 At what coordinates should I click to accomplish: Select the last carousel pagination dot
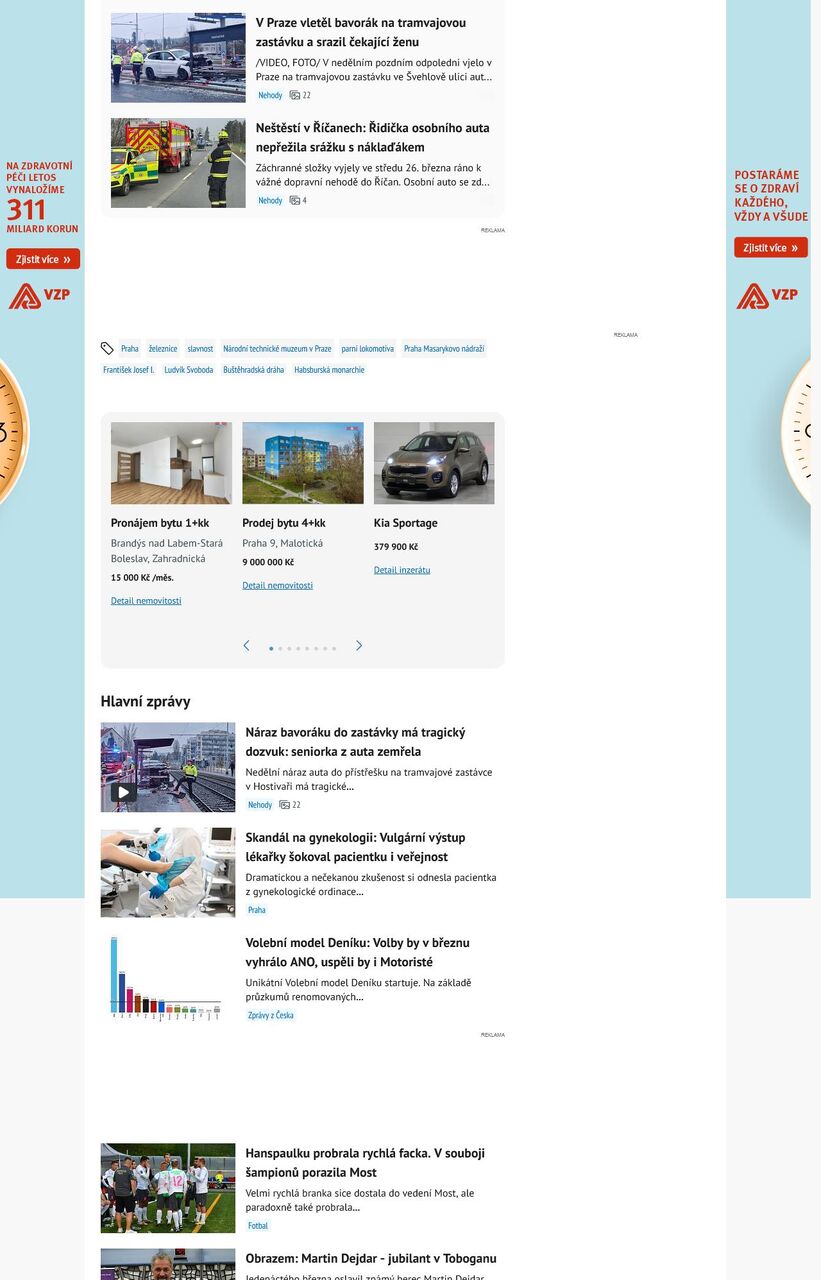[x=334, y=649]
